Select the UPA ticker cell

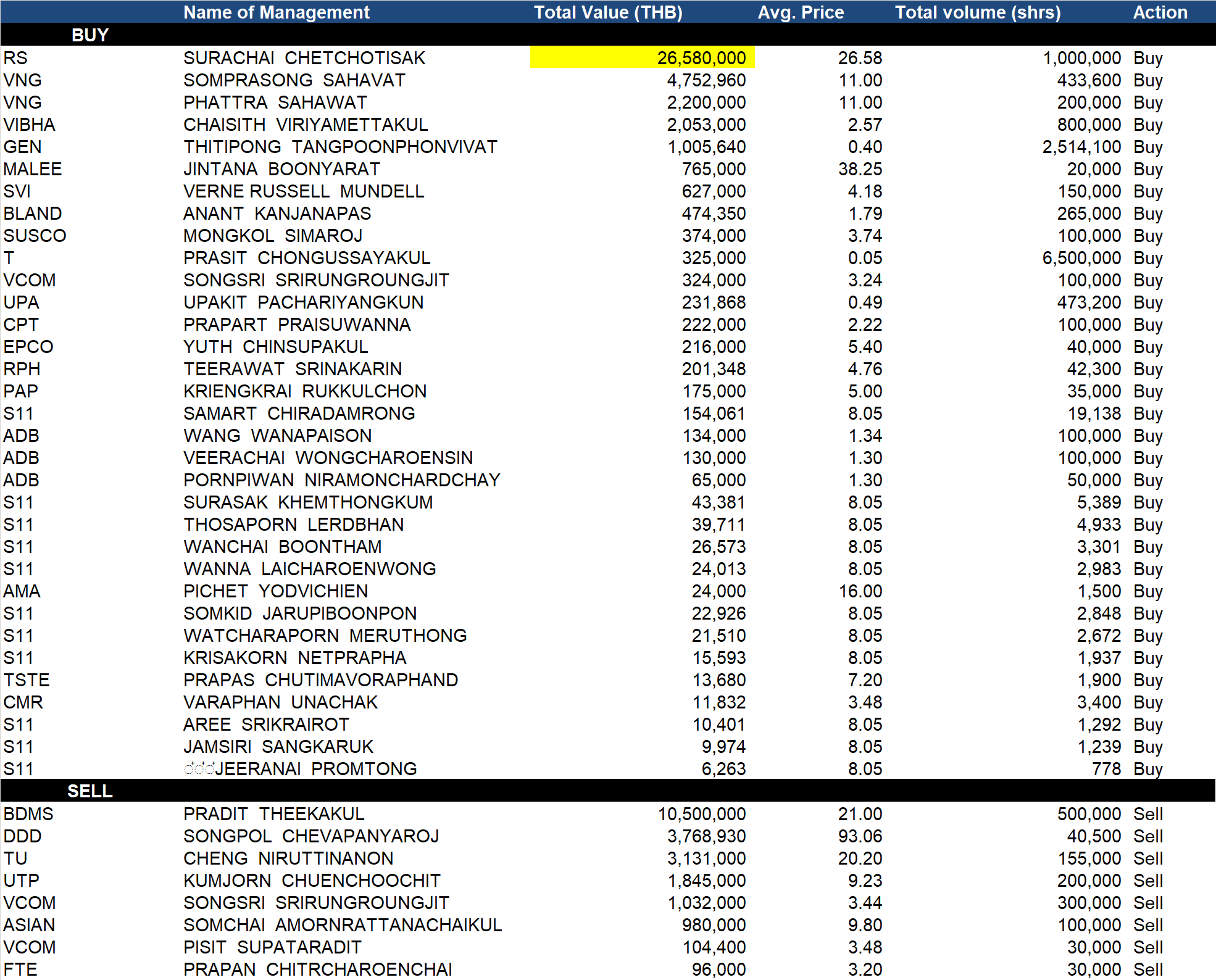coord(21,302)
